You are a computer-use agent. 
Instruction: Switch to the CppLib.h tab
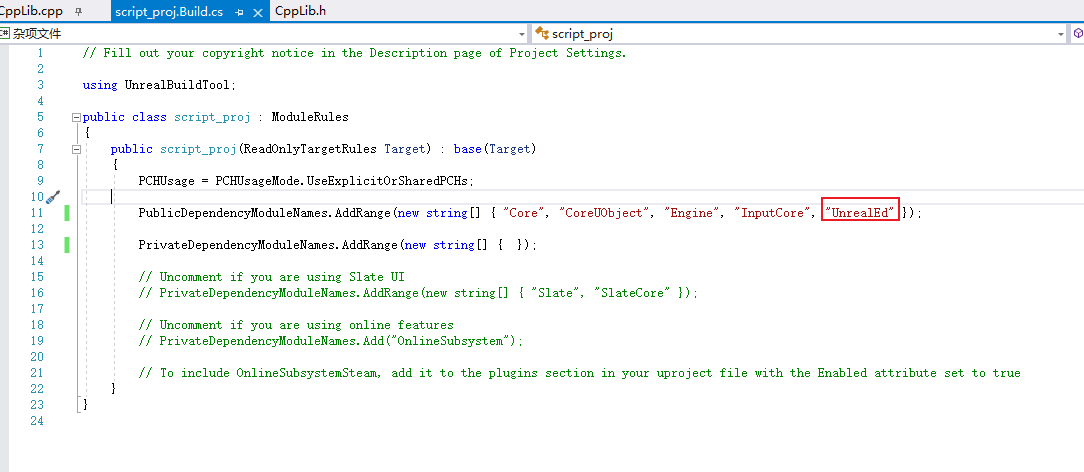pos(300,12)
